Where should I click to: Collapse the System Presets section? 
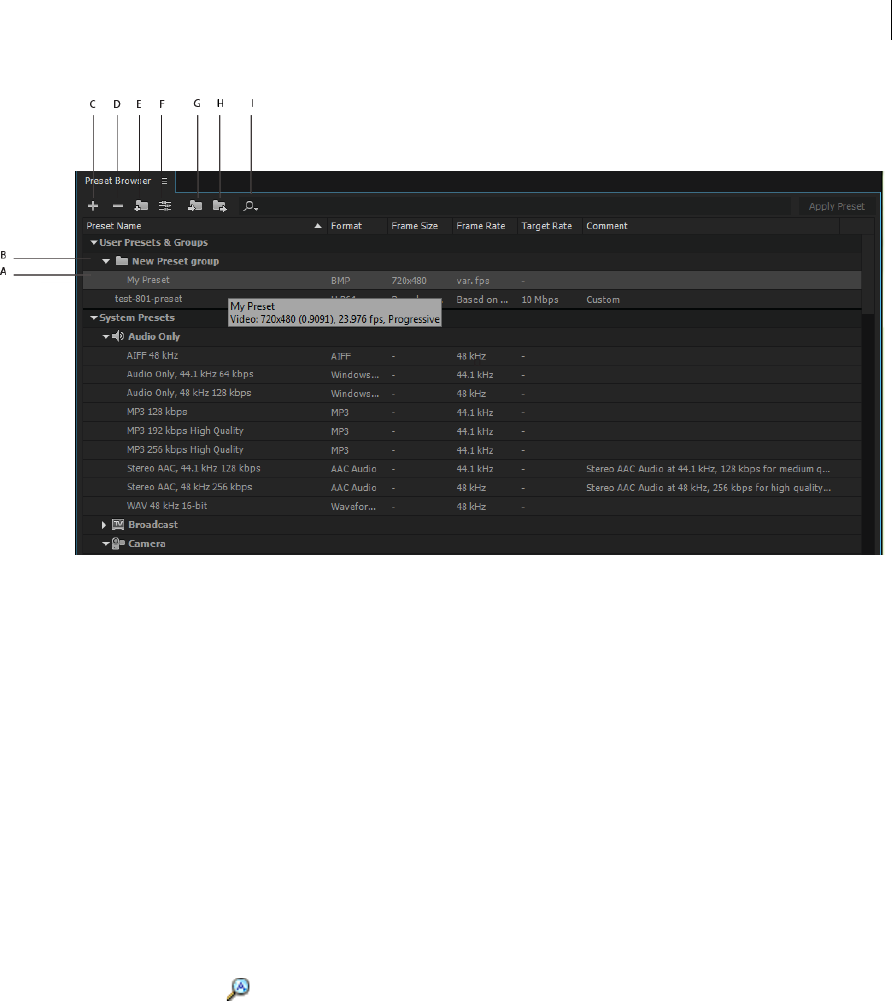point(94,318)
